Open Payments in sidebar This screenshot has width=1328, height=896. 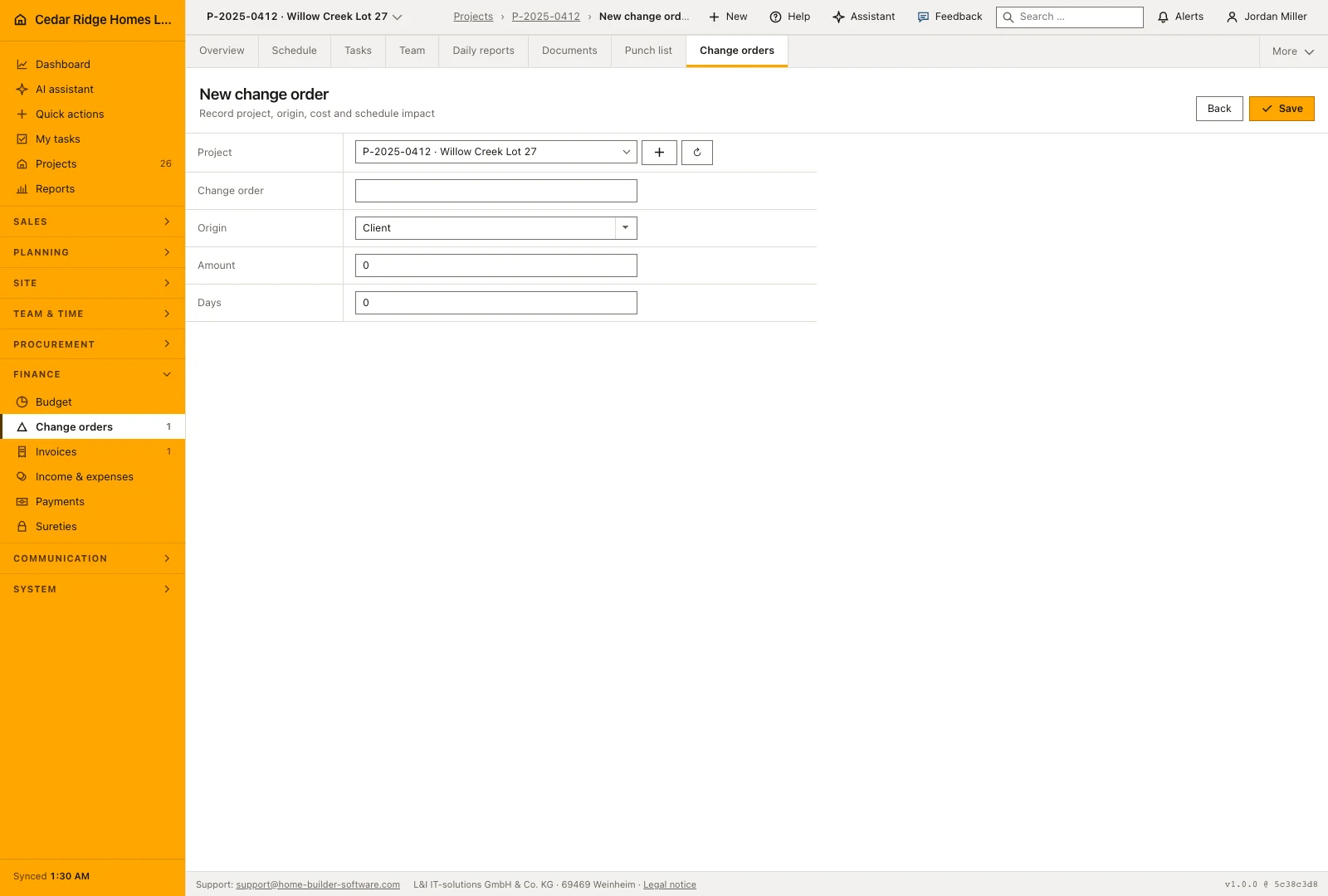pyautogui.click(x=92, y=501)
